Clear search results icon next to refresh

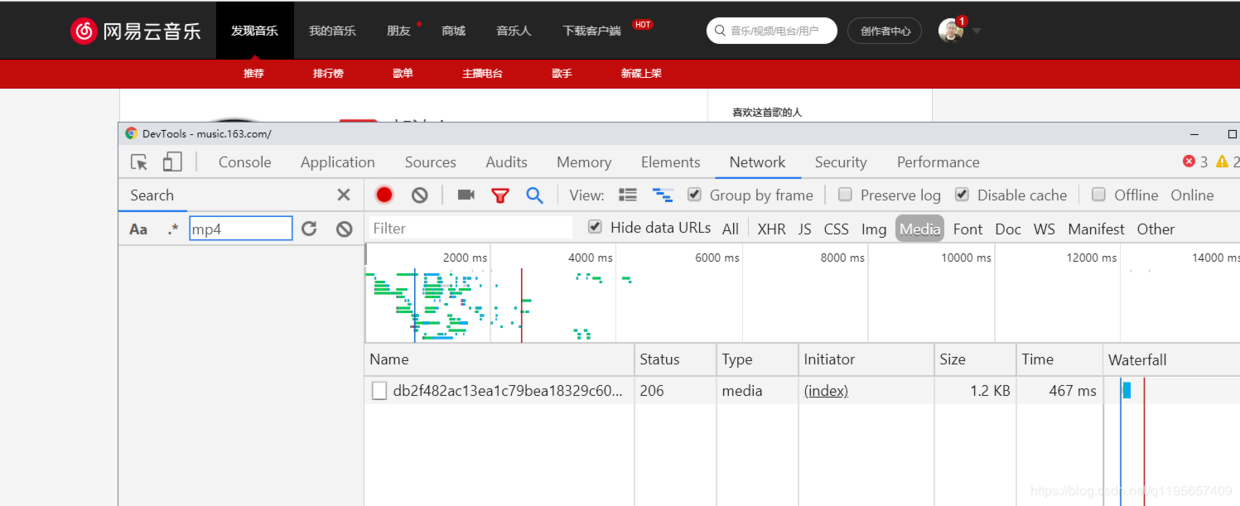point(344,229)
